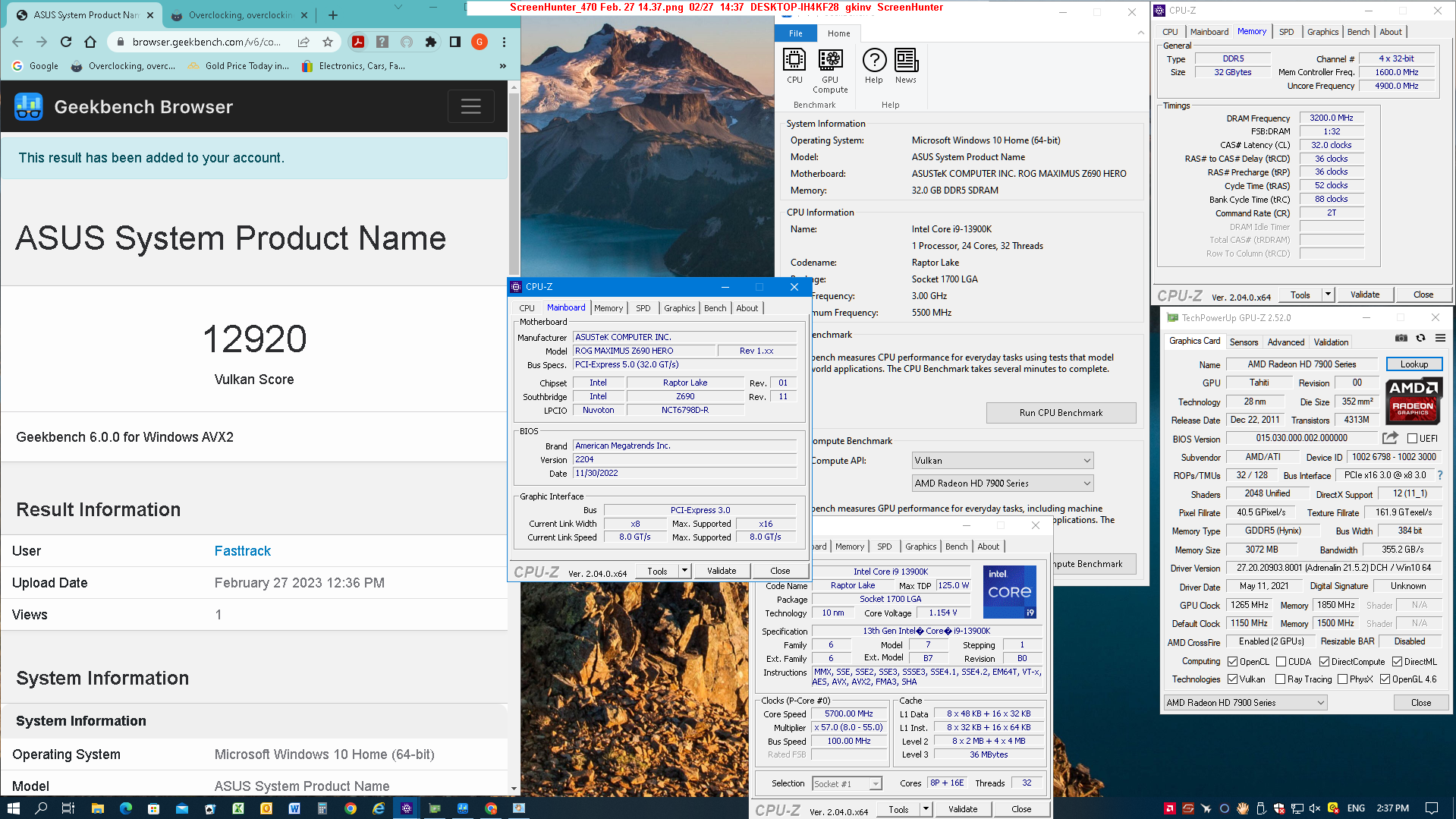Open Microsoft Edge from taskbar
Image resolution: width=1456 pixels, height=819 pixels.
coord(125,808)
